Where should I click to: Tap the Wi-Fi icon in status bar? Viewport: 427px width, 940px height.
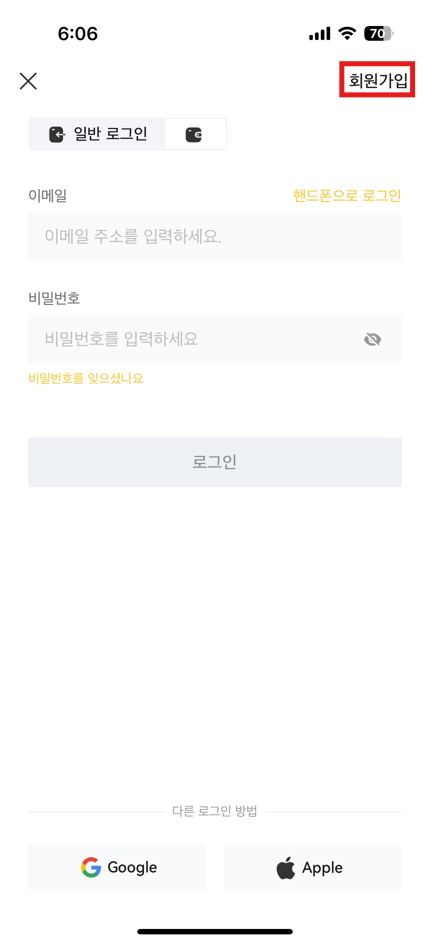[x=347, y=34]
